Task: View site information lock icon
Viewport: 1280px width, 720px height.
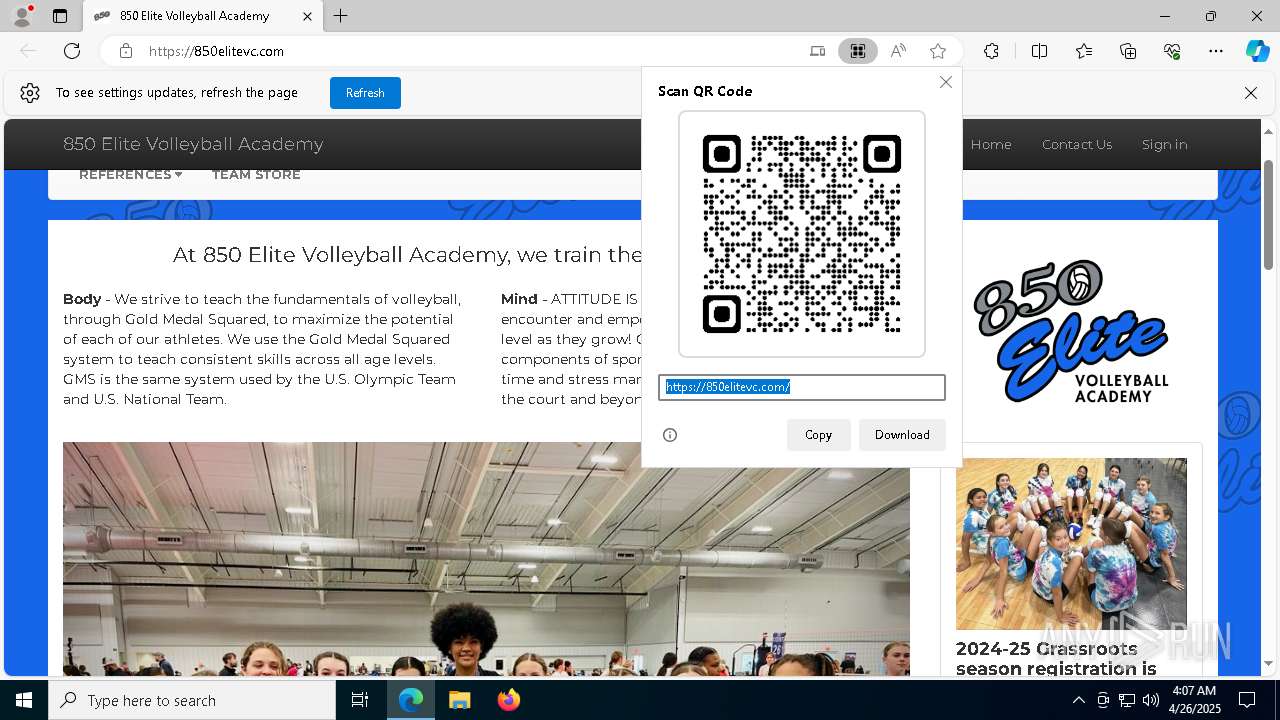Action: 126,51
